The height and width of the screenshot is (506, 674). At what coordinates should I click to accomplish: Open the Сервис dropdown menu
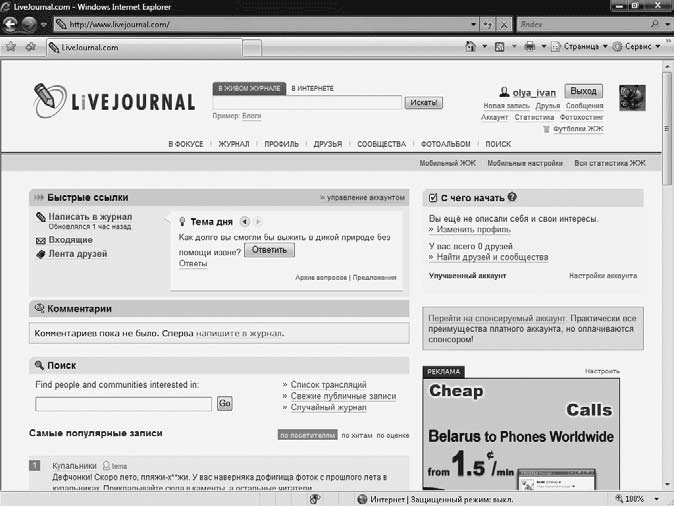637,46
